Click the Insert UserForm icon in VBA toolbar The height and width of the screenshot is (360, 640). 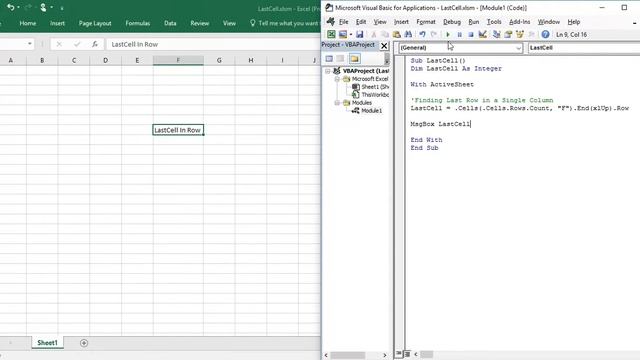point(343,35)
